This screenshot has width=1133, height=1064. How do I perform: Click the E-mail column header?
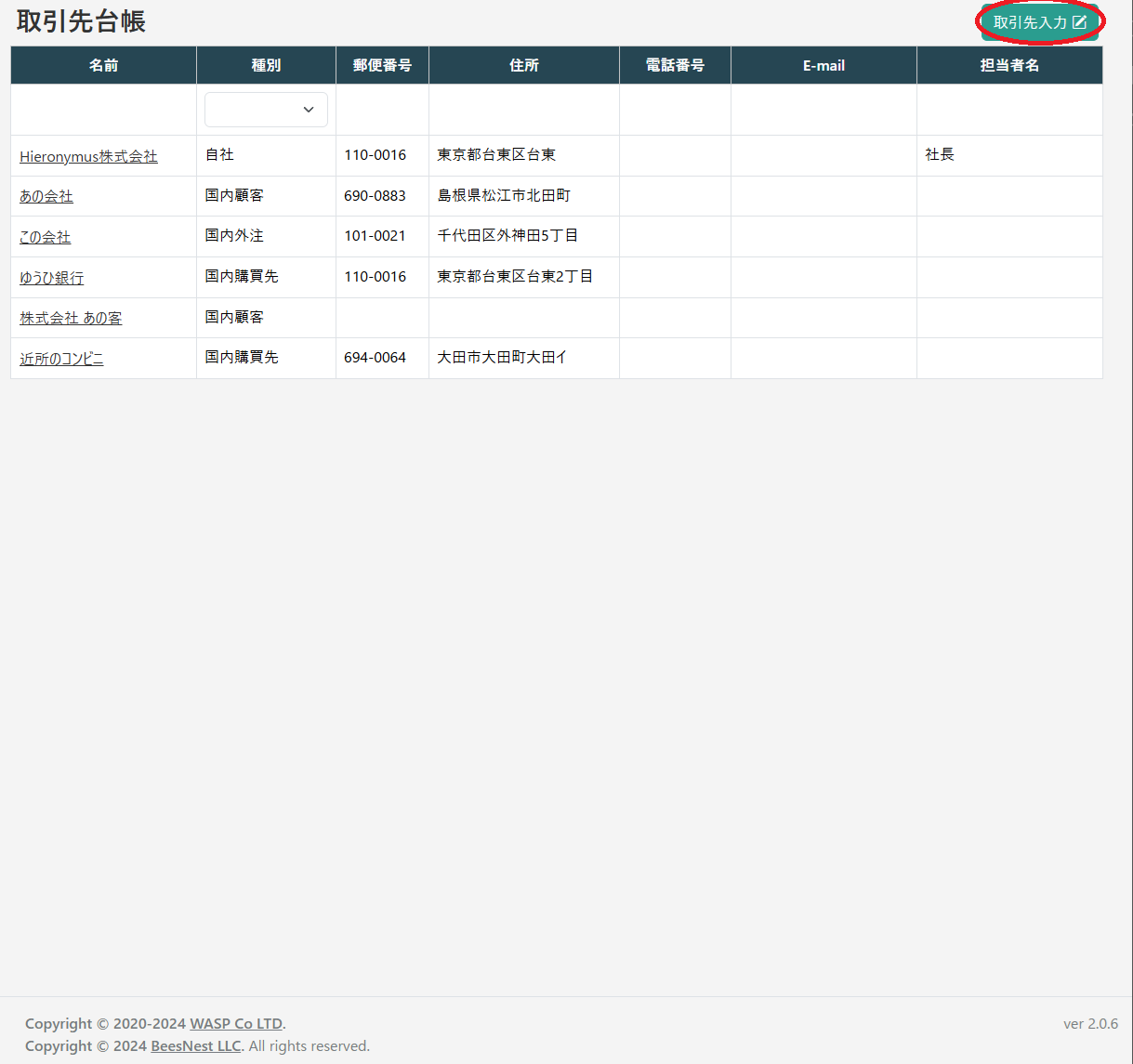(x=823, y=64)
